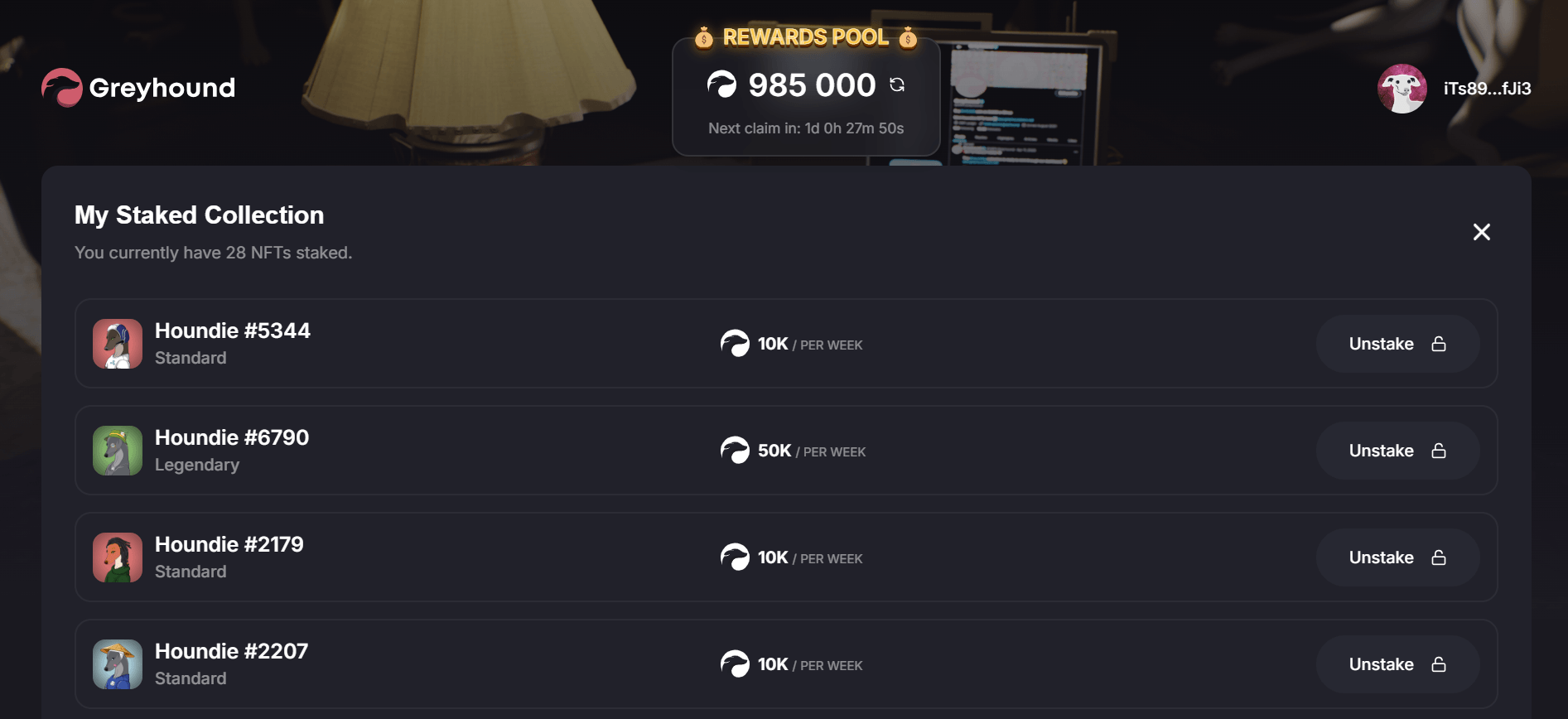
Task: Unstake Houndie #2179
Action: [1397, 557]
